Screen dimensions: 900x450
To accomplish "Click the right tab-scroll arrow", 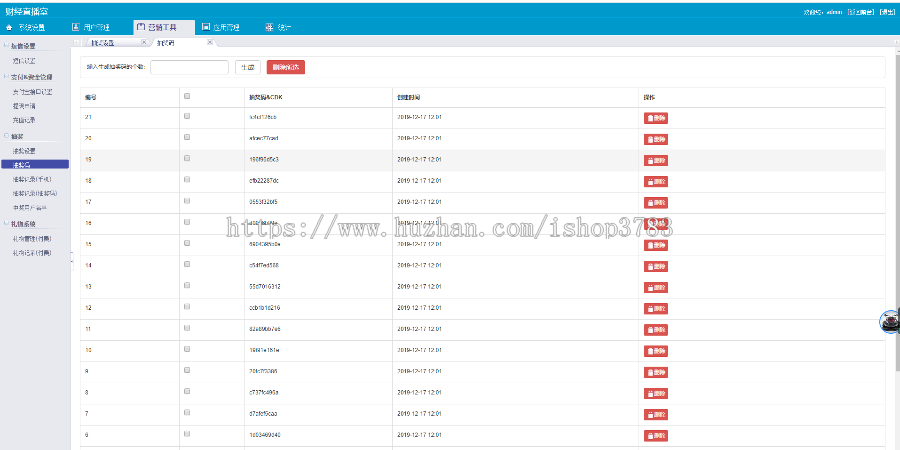I will [897, 42].
